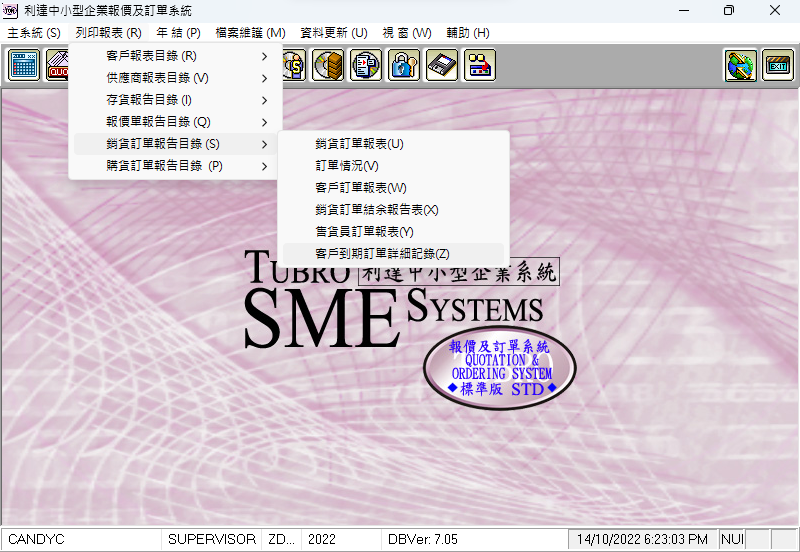
Task: Select 銷貨訂單報告目錄 (S) menu item
Action: click(176, 144)
